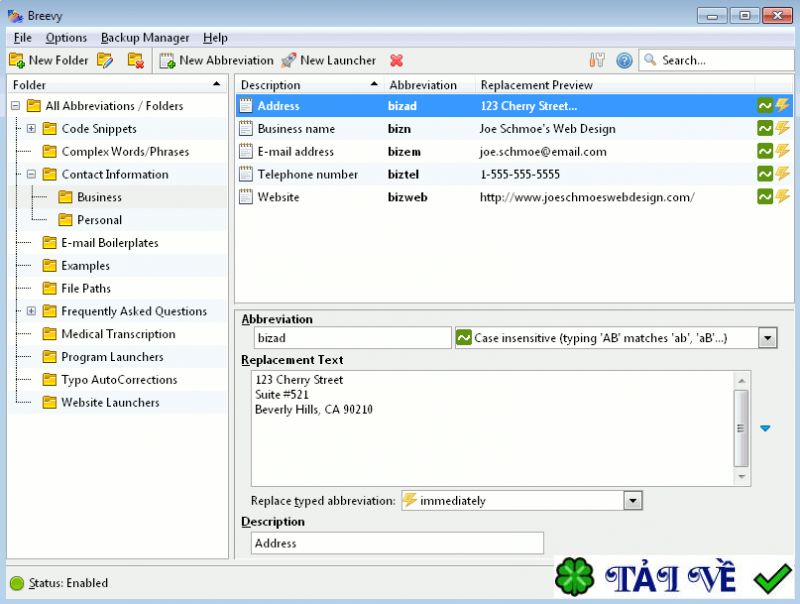Click notepad icon on Telephone number row
This screenshot has width=800, height=604.
246,174
